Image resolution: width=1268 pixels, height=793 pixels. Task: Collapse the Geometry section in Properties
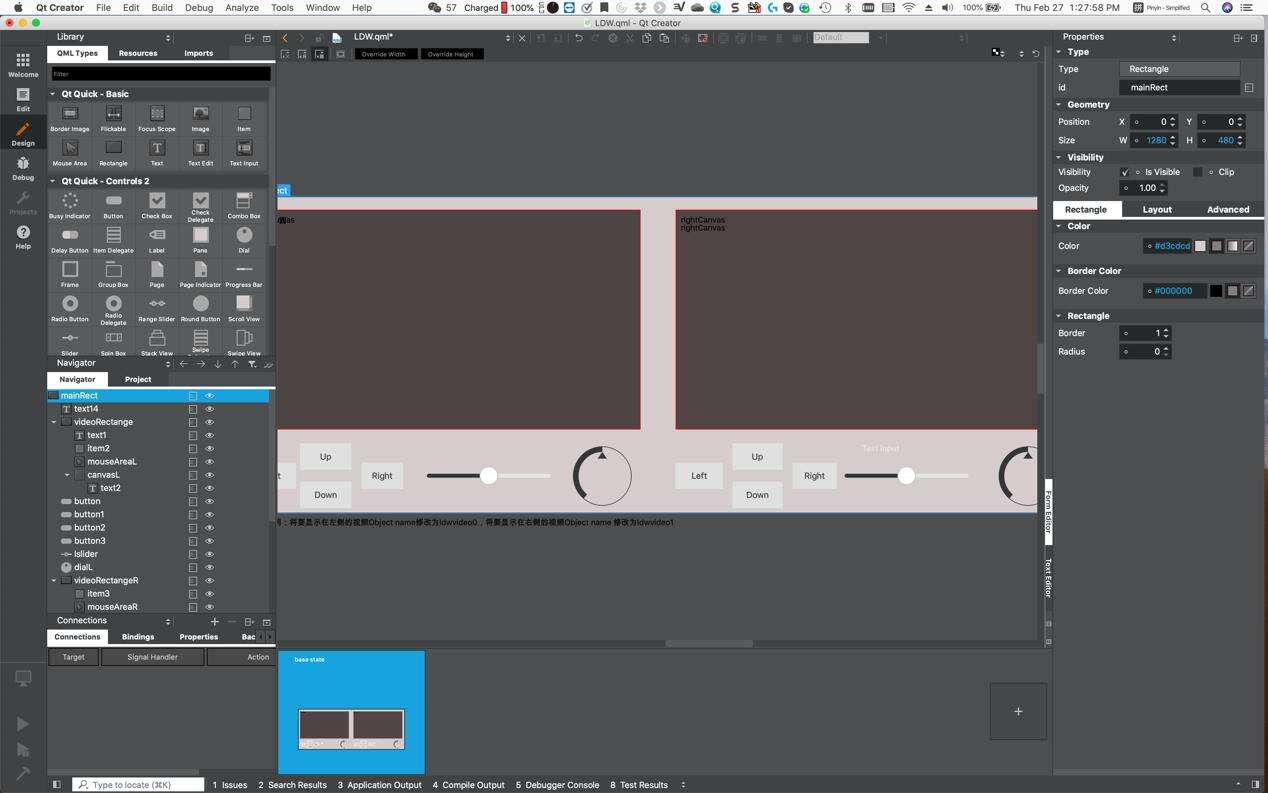pyautogui.click(x=1059, y=104)
